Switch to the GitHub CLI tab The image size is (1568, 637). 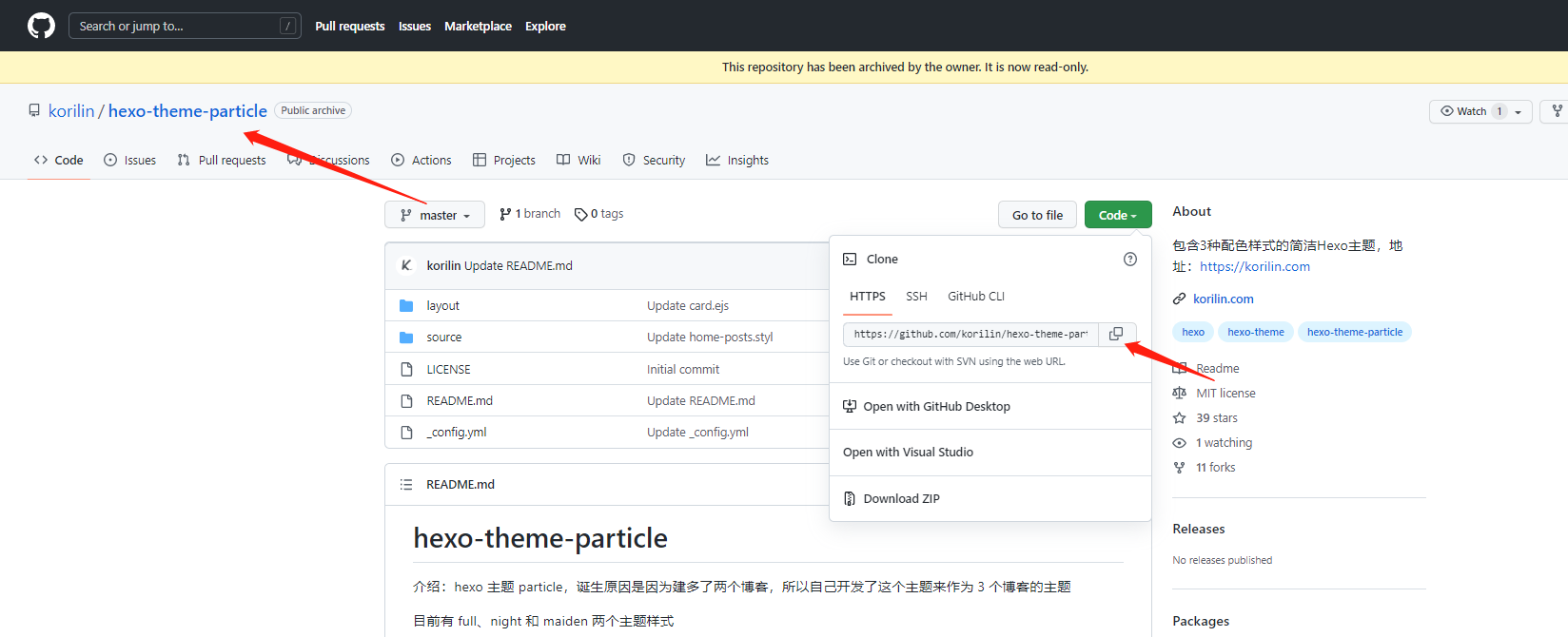tap(976, 297)
